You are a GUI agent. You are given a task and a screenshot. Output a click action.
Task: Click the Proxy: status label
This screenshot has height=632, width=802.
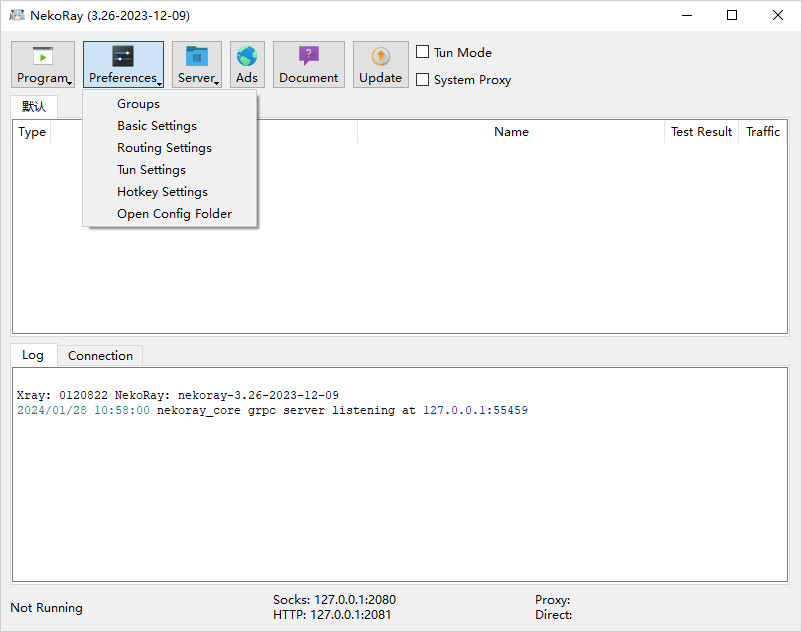pos(552,600)
